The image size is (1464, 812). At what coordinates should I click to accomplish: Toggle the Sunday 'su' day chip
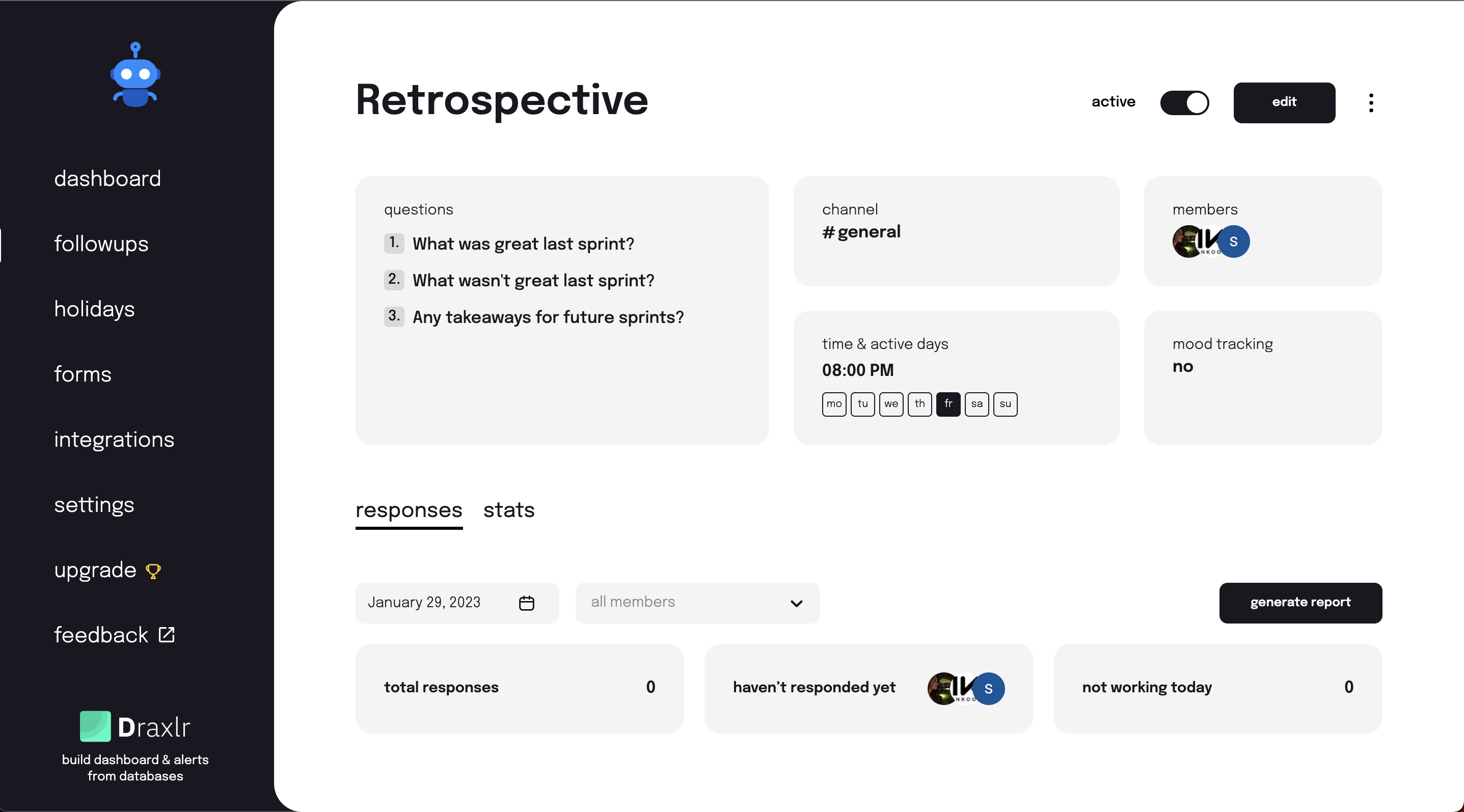[x=1005, y=404]
